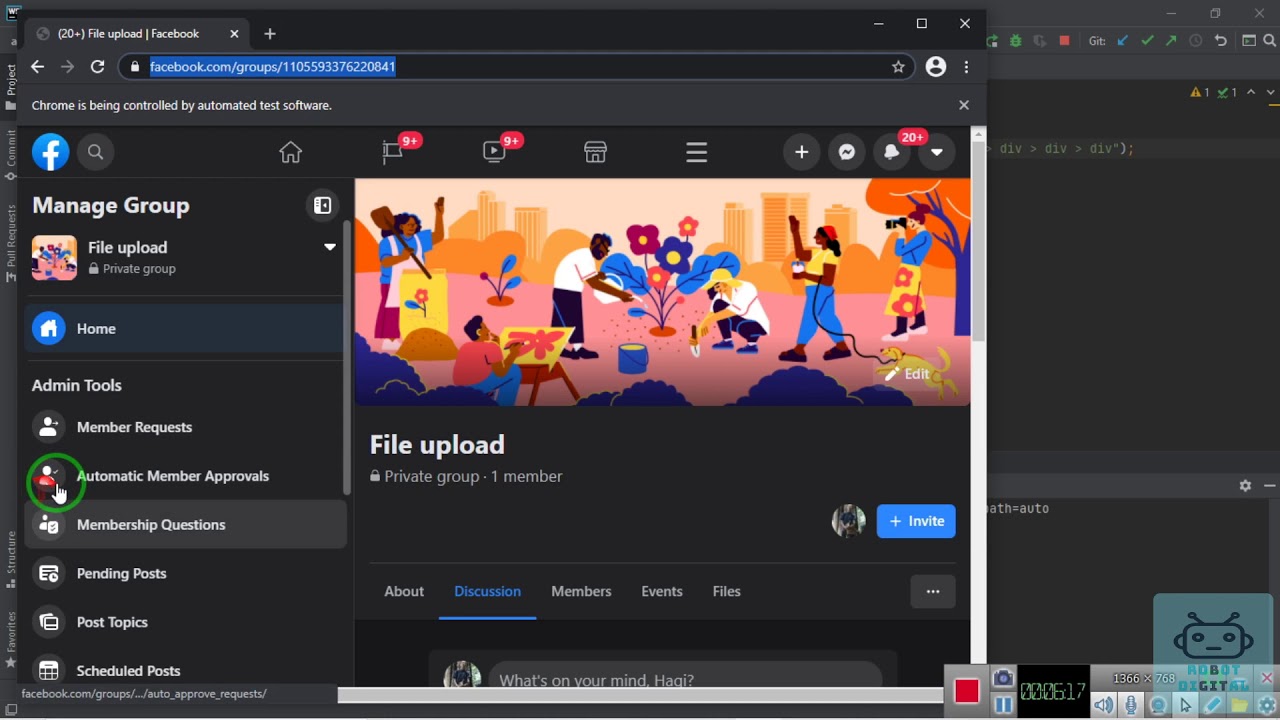This screenshot has height=720, width=1280.
Task: Click the red Stop icon in IDE toolbar
Action: coord(1064,41)
